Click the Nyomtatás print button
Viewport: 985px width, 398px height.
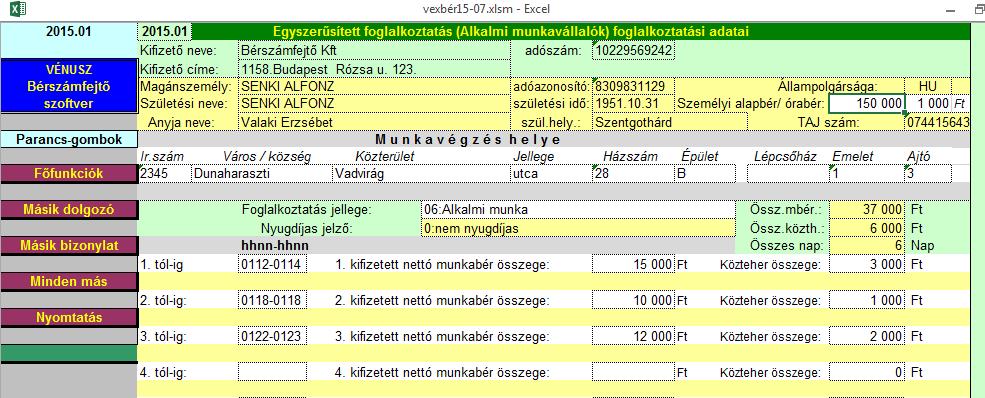tap(68, 318)
